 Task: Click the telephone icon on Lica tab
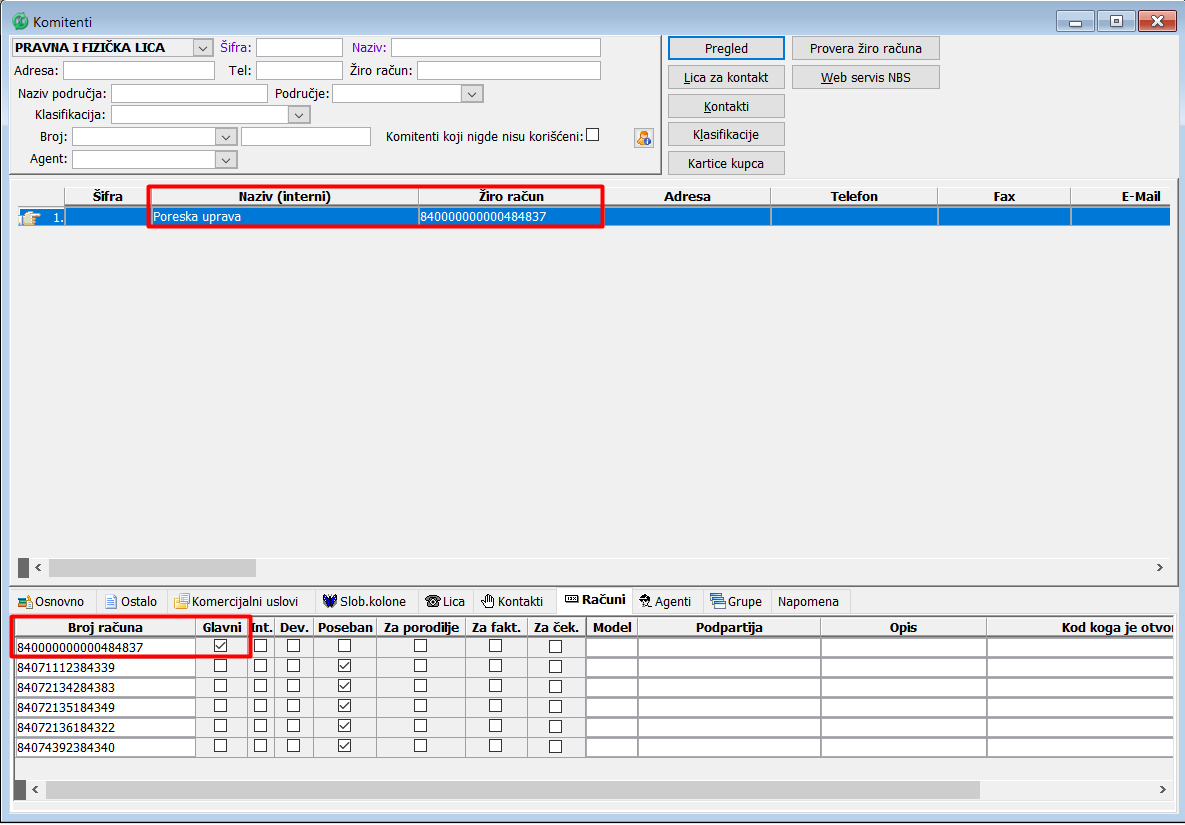click(x=432, y=601)
